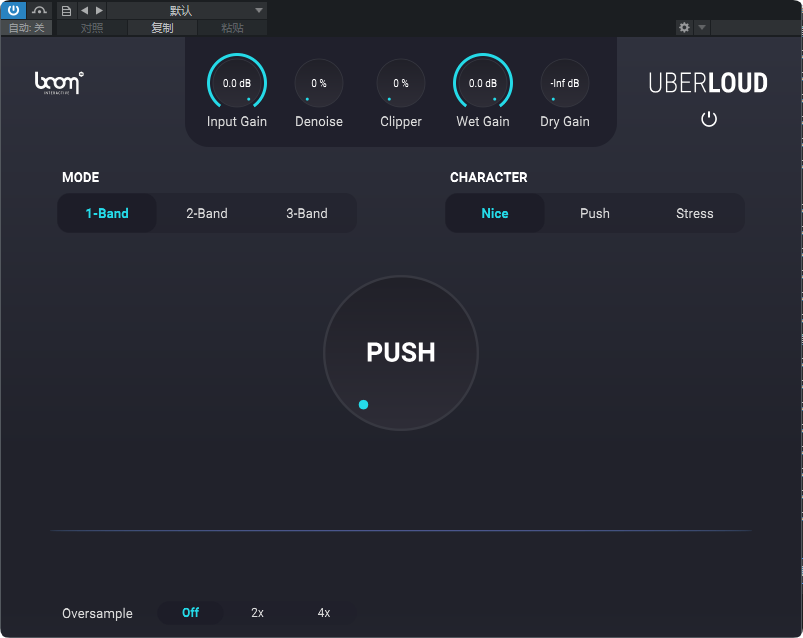Click the 复制 copy button

(162, 28)
